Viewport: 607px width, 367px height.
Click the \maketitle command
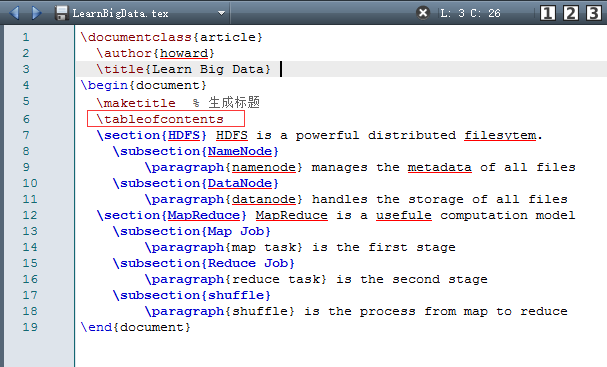tap(136, 103)
